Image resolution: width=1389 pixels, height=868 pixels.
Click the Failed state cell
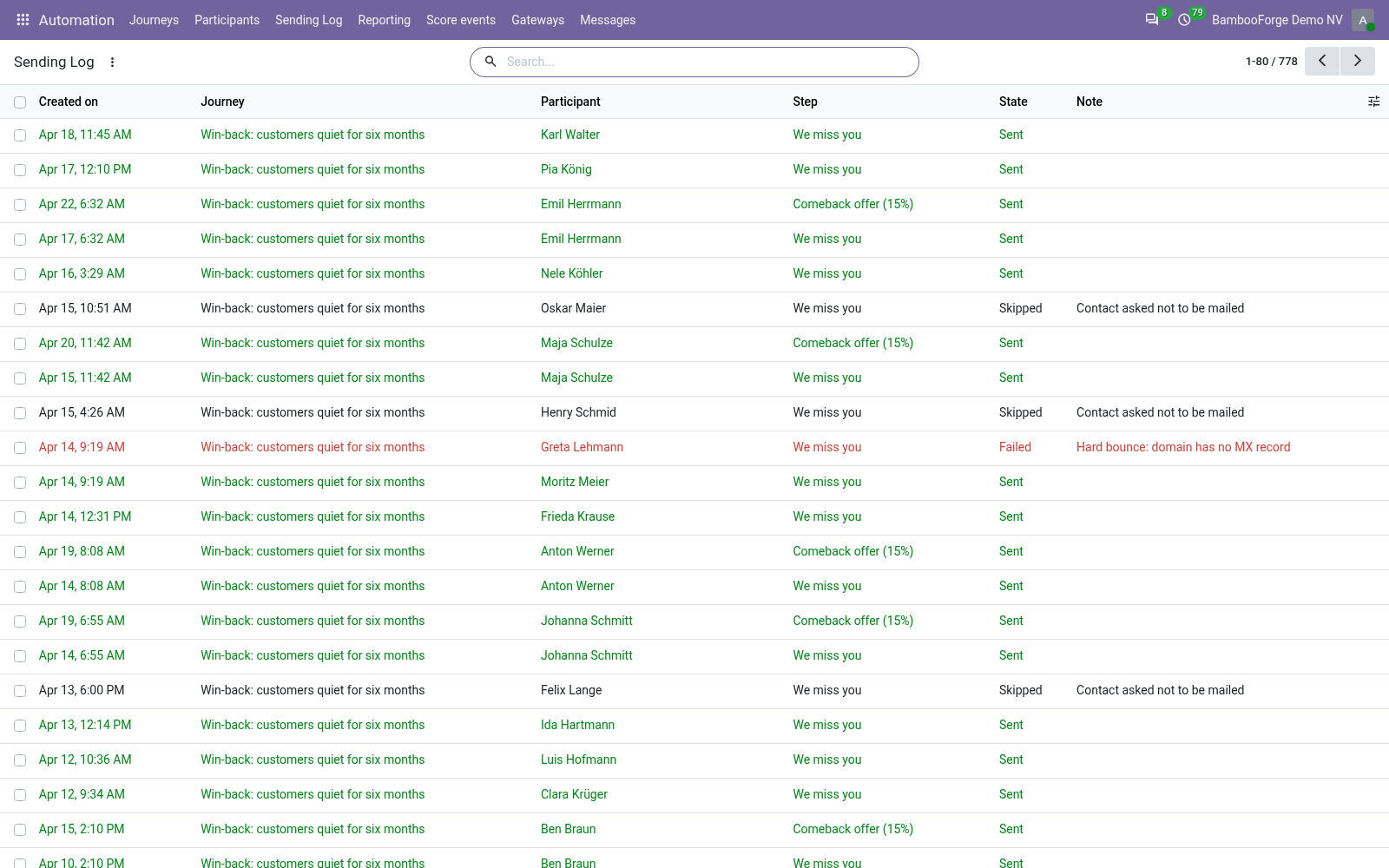(x=1015, y=447)
